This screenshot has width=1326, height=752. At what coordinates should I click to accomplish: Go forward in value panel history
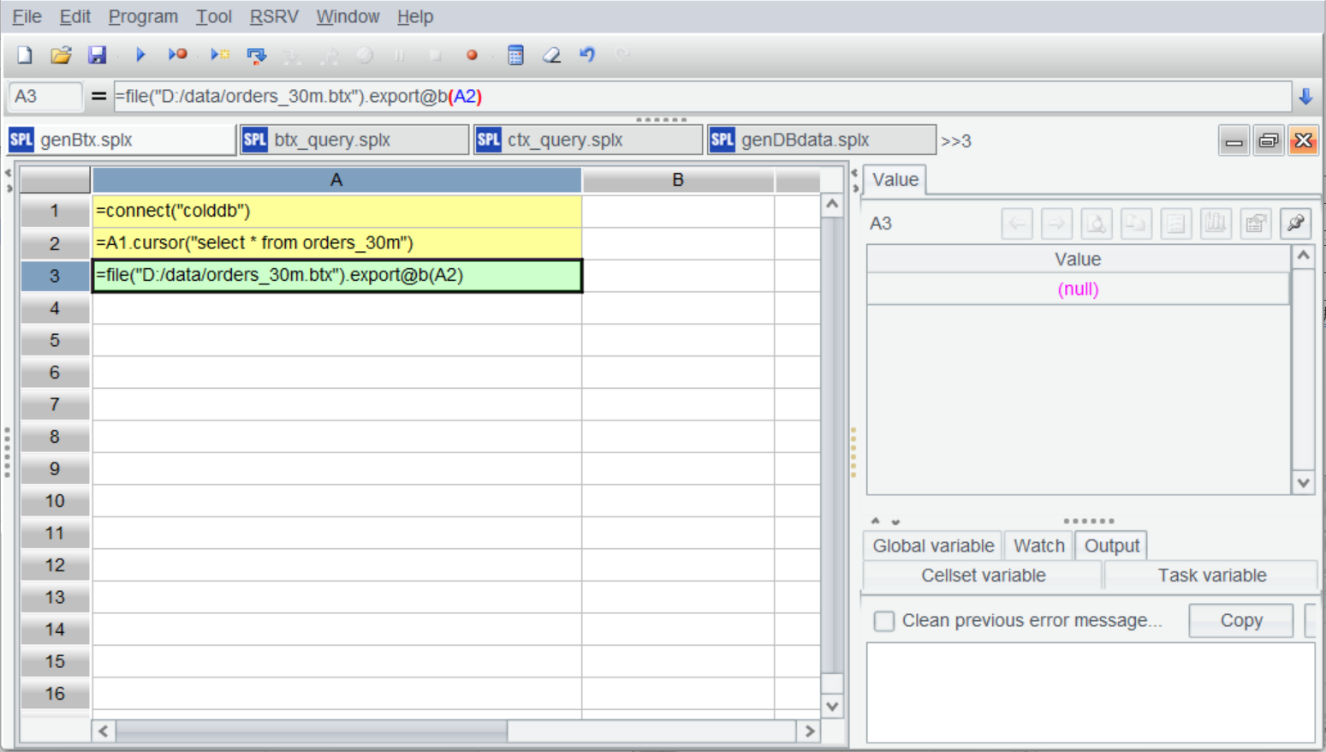click(x=1057, y=224)
